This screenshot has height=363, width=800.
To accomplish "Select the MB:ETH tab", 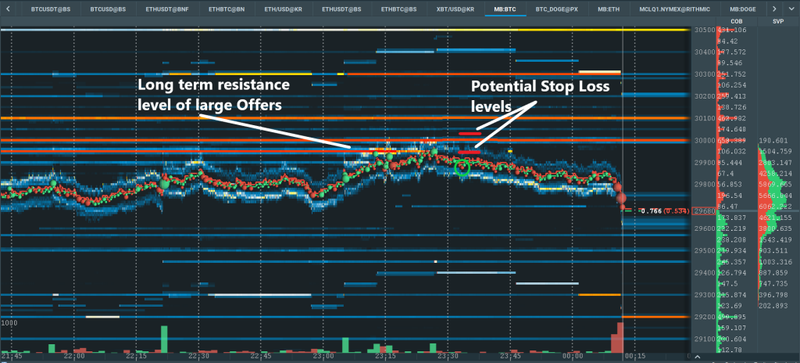I will click(609, 9).
